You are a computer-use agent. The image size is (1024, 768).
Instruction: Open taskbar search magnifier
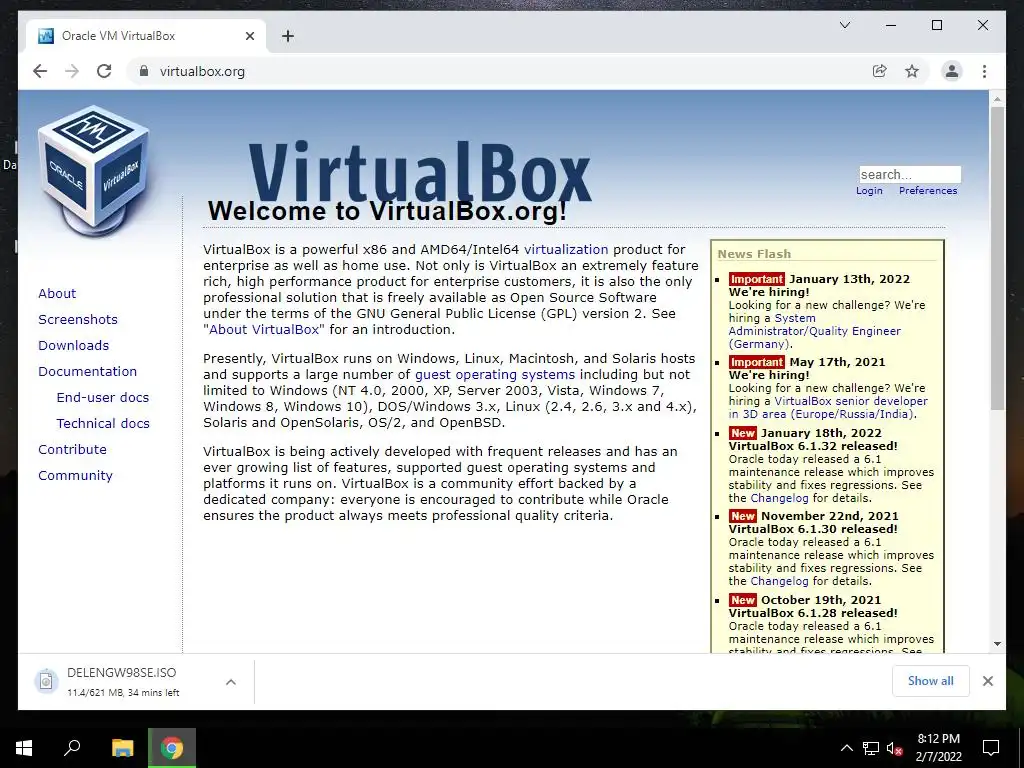point(72,748)
